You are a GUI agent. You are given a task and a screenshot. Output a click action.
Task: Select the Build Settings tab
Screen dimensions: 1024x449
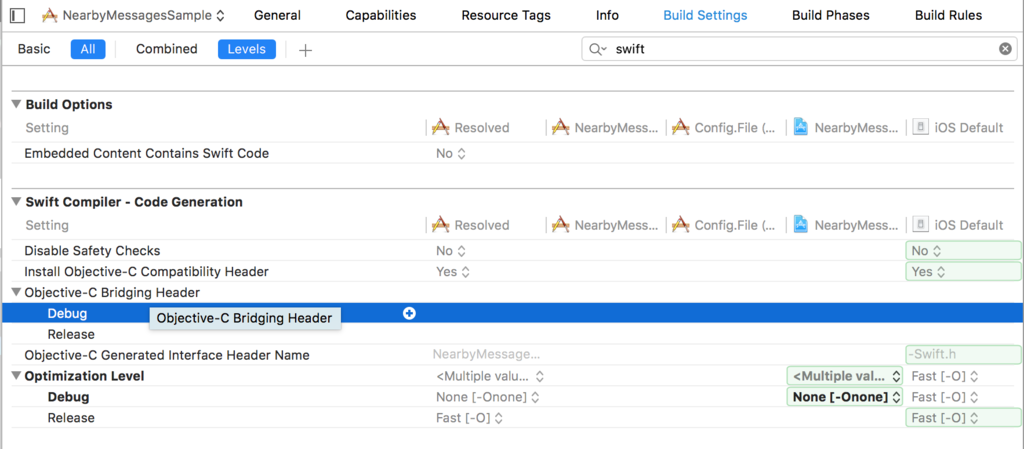(x=705, y=16)
